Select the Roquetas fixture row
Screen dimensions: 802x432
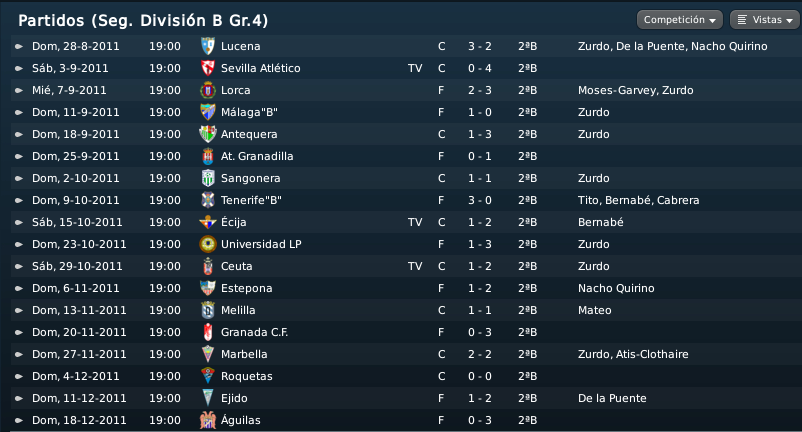pyautogui.click(x=405, y=376)
